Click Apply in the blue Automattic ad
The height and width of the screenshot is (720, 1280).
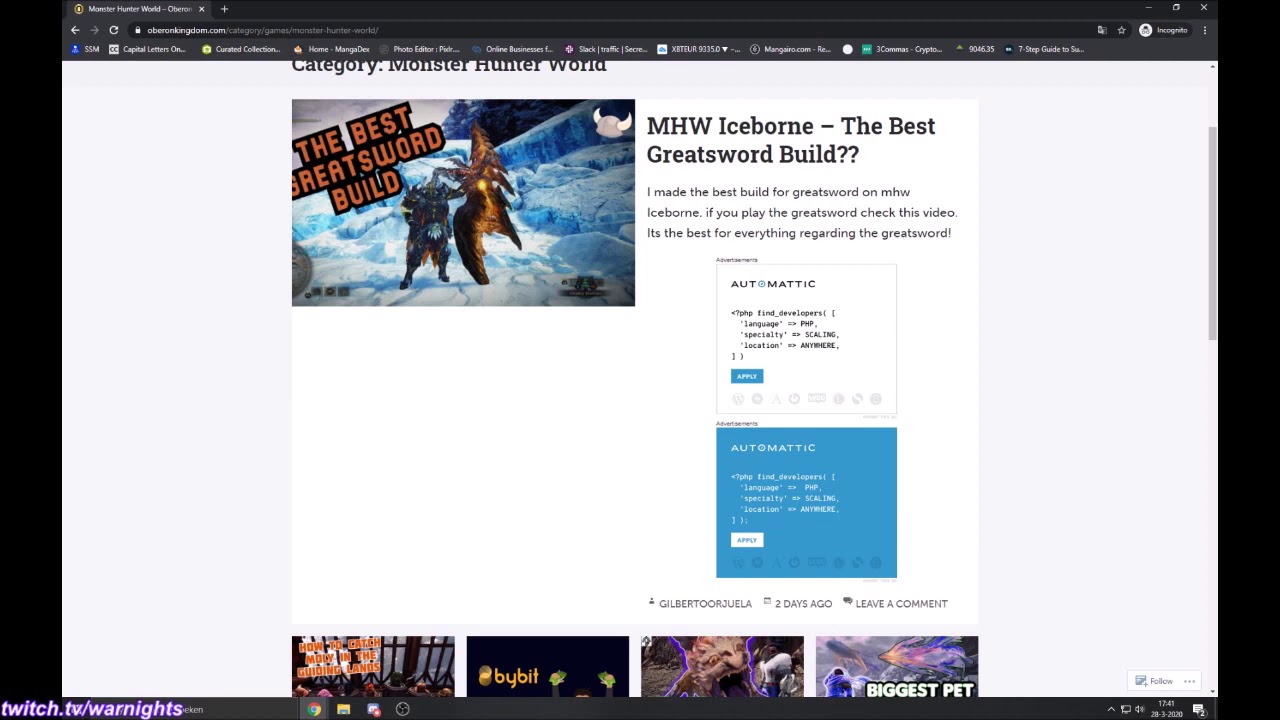(747, 540)
